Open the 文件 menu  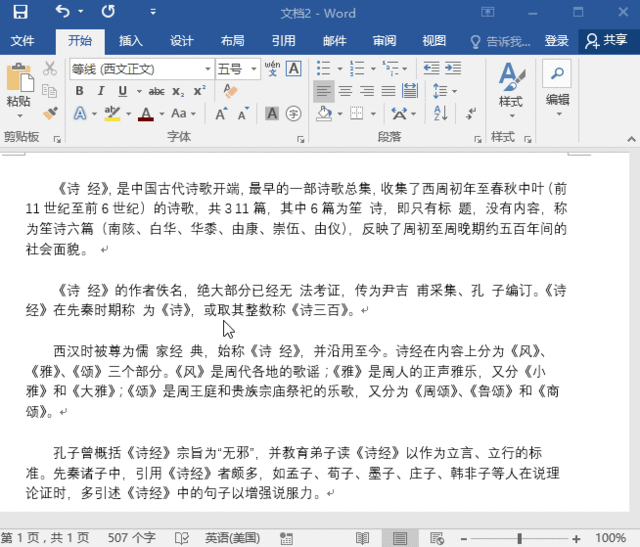pyautogui.click(x=22, y=40)
